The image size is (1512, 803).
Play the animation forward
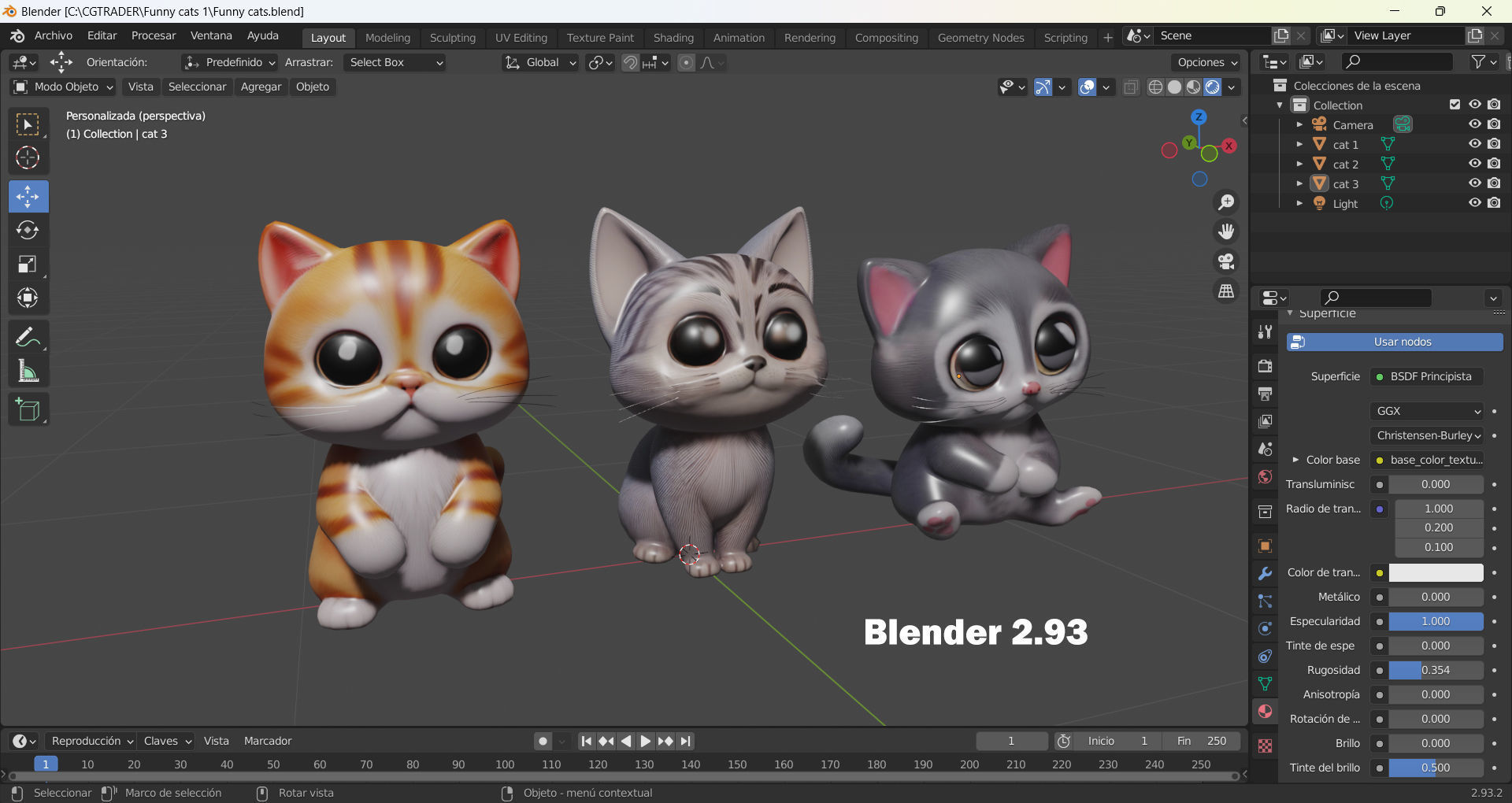645,741
